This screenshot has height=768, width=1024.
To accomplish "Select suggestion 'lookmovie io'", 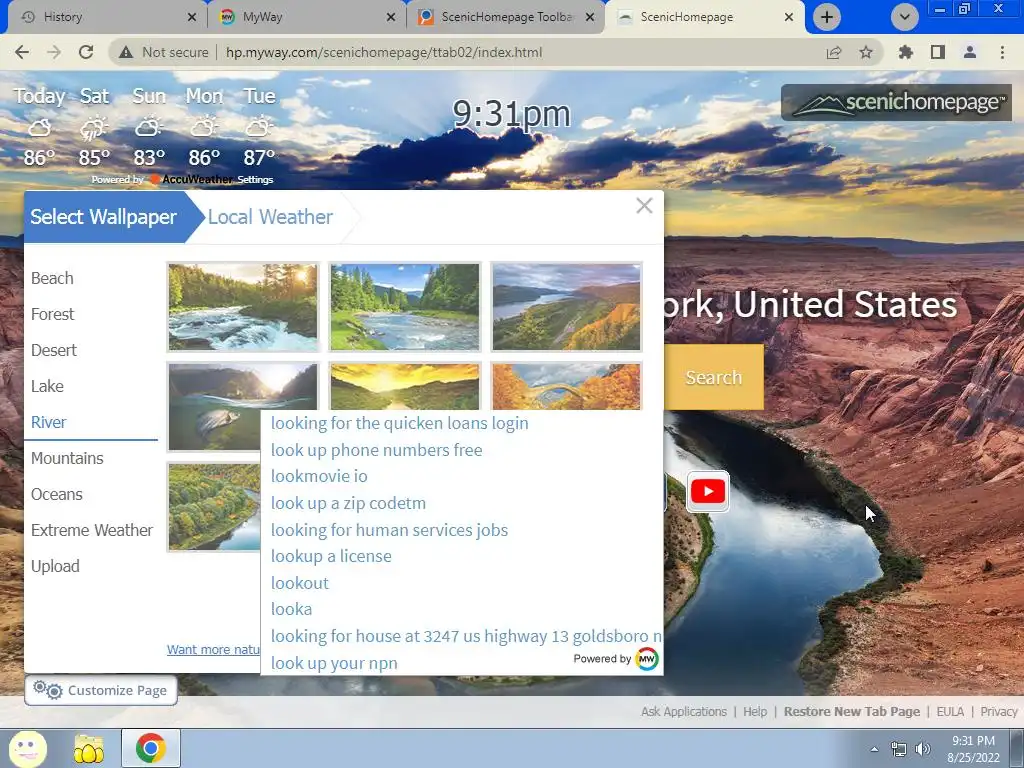I will click(319, 476).
